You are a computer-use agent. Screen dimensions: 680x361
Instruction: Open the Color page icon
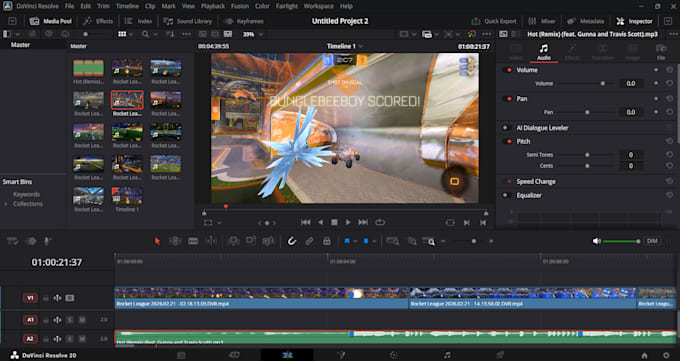394,355
